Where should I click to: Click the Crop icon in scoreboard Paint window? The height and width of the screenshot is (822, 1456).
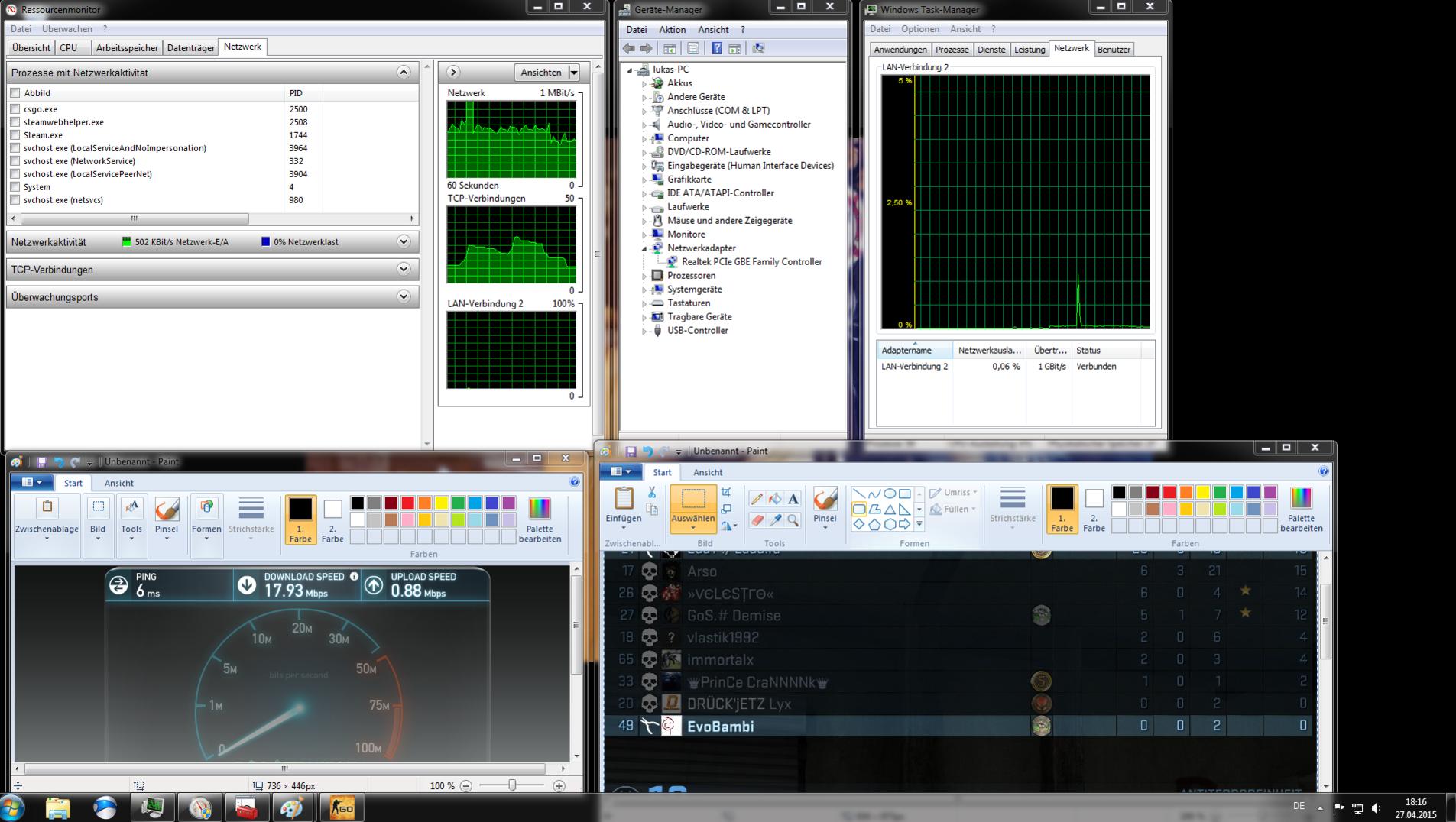pyautogui.click(x=726, y=492)
